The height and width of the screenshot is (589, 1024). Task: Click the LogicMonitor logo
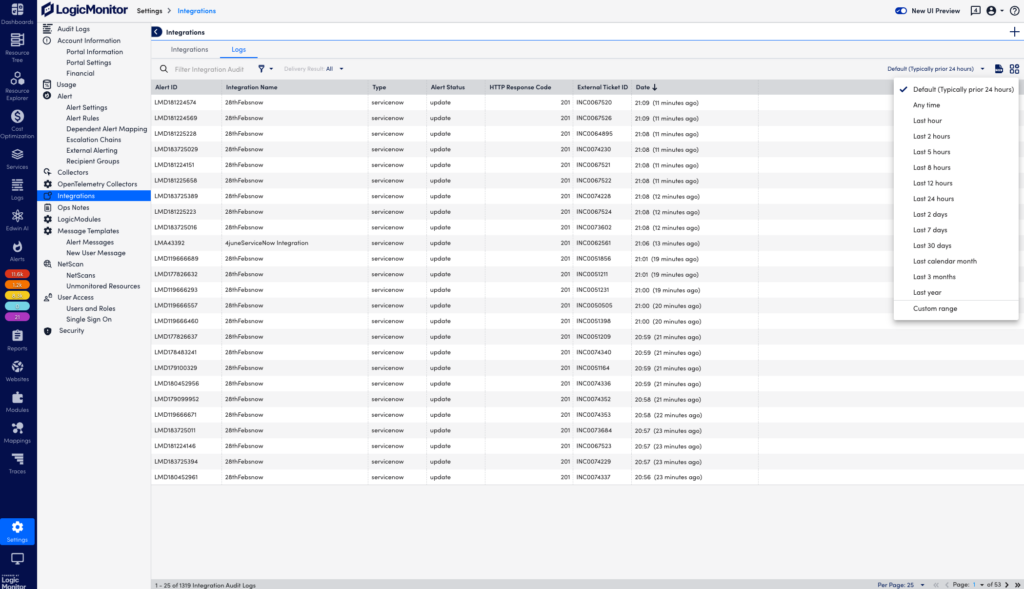(x=84, y=10)
